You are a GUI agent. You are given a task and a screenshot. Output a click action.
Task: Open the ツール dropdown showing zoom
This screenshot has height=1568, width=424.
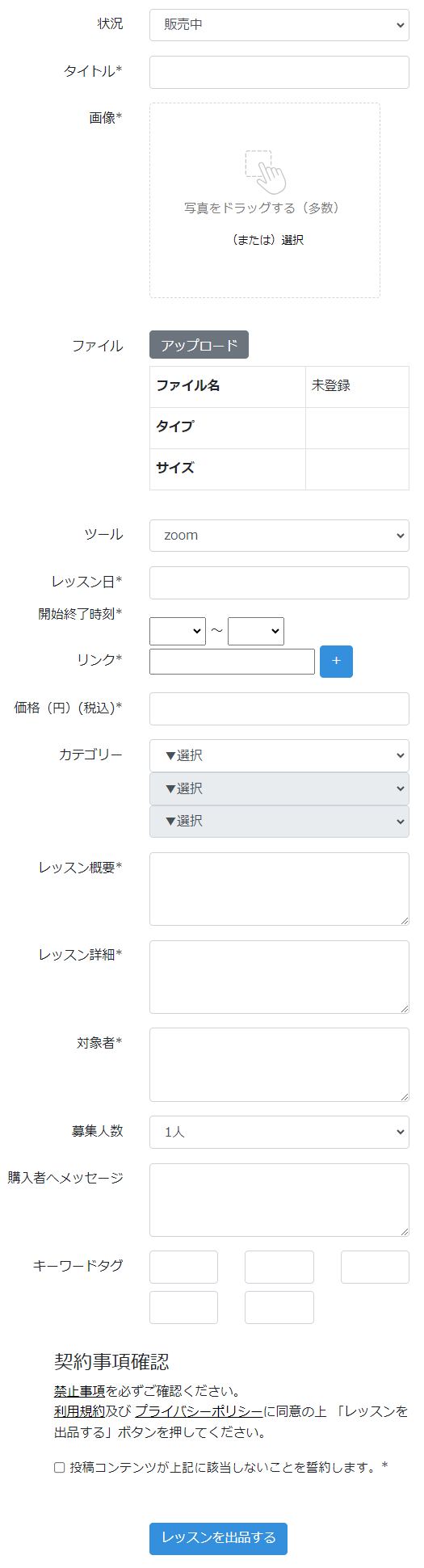tap(279, 536)
